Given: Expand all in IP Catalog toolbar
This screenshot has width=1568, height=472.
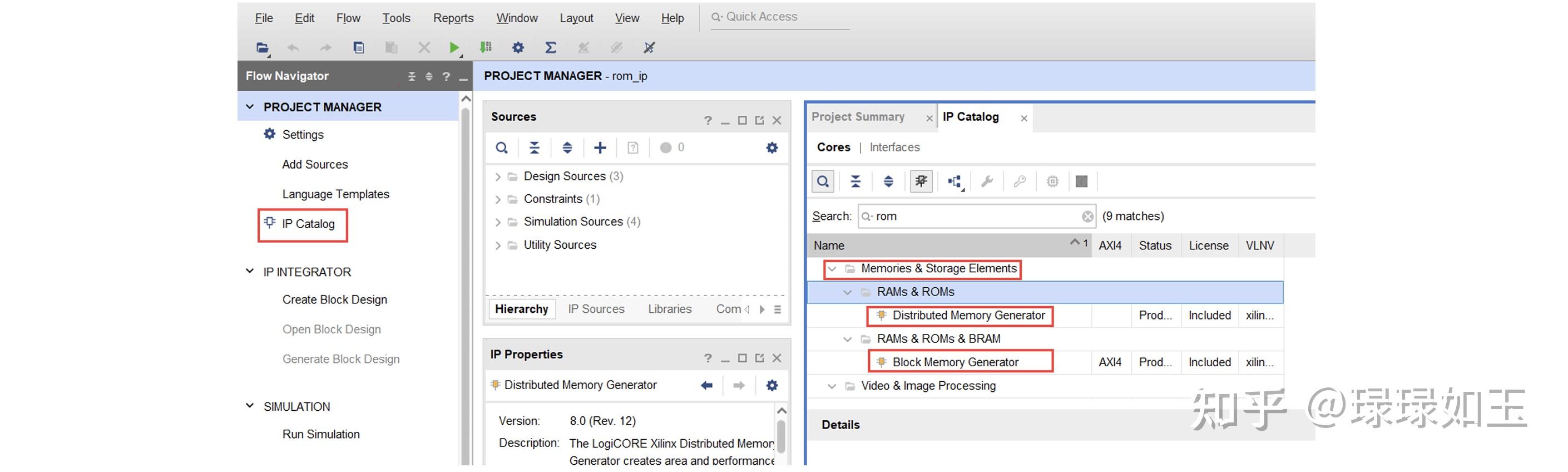Looking at the screenshot, I should [x=889, y=181].
